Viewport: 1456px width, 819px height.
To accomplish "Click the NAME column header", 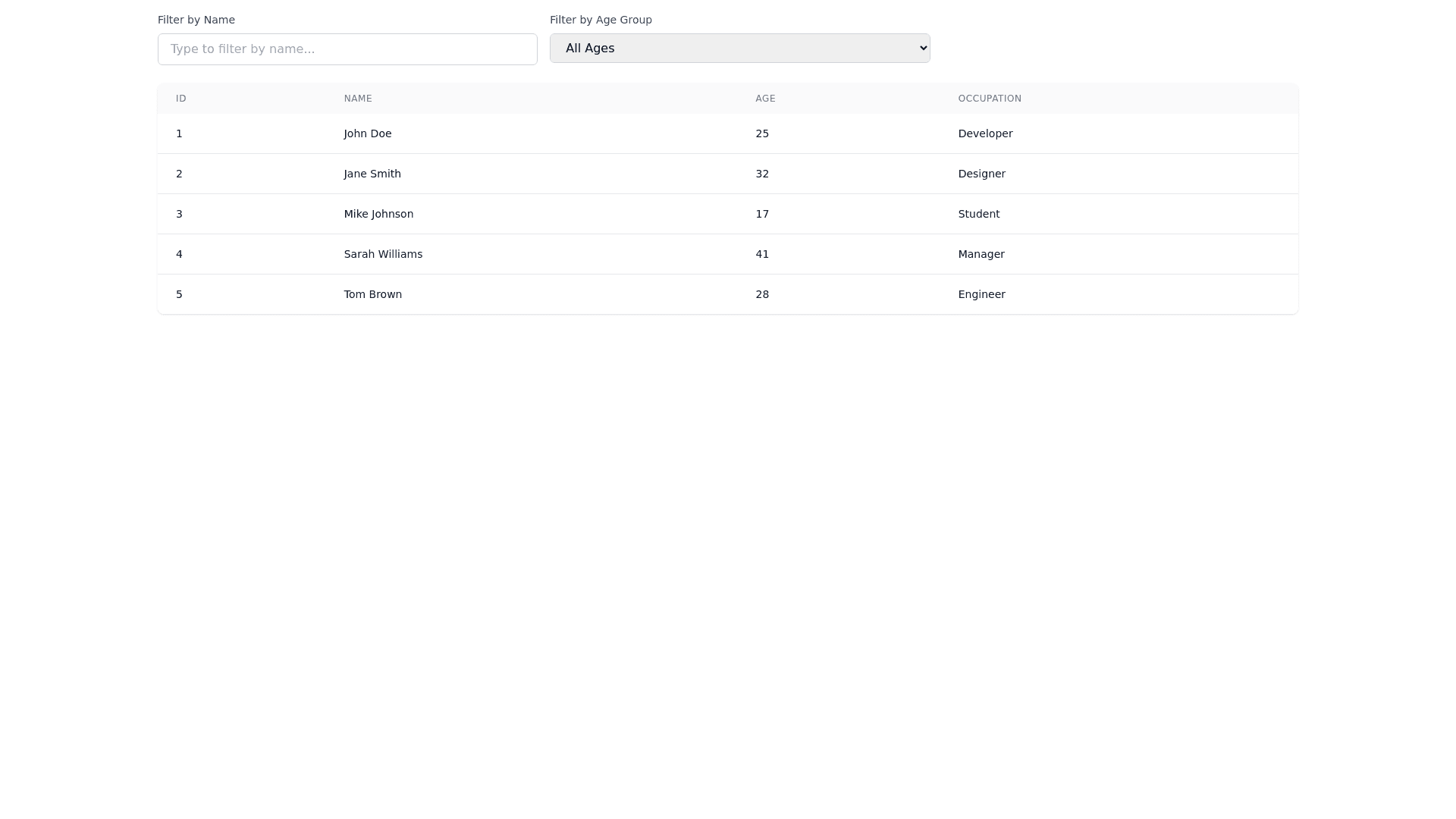I will [358, 99].
